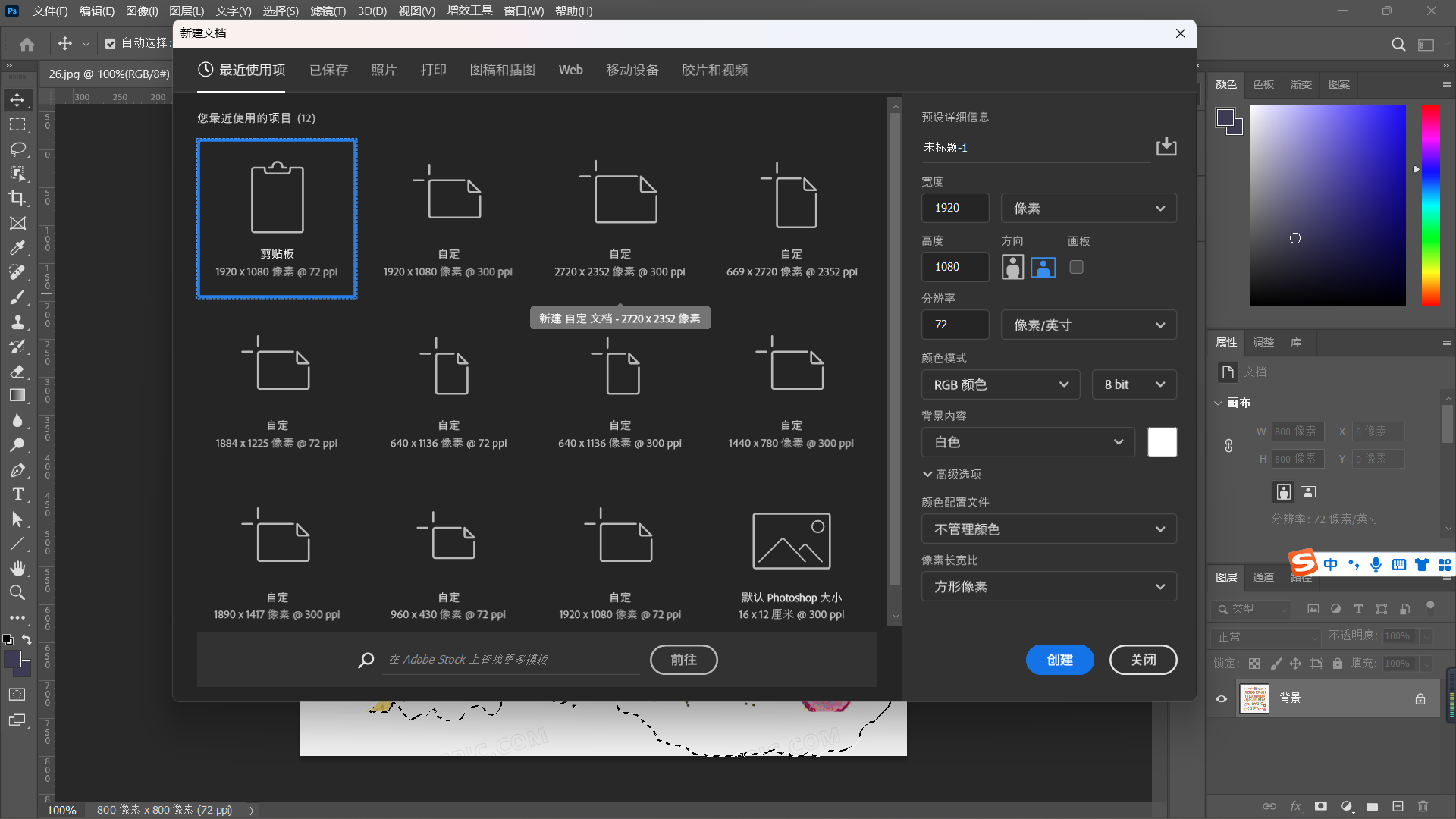Open the 方形像素 pixel aspect ratio dropdown
Viewport: 1456px width, 819px height.
point(1049,586)
